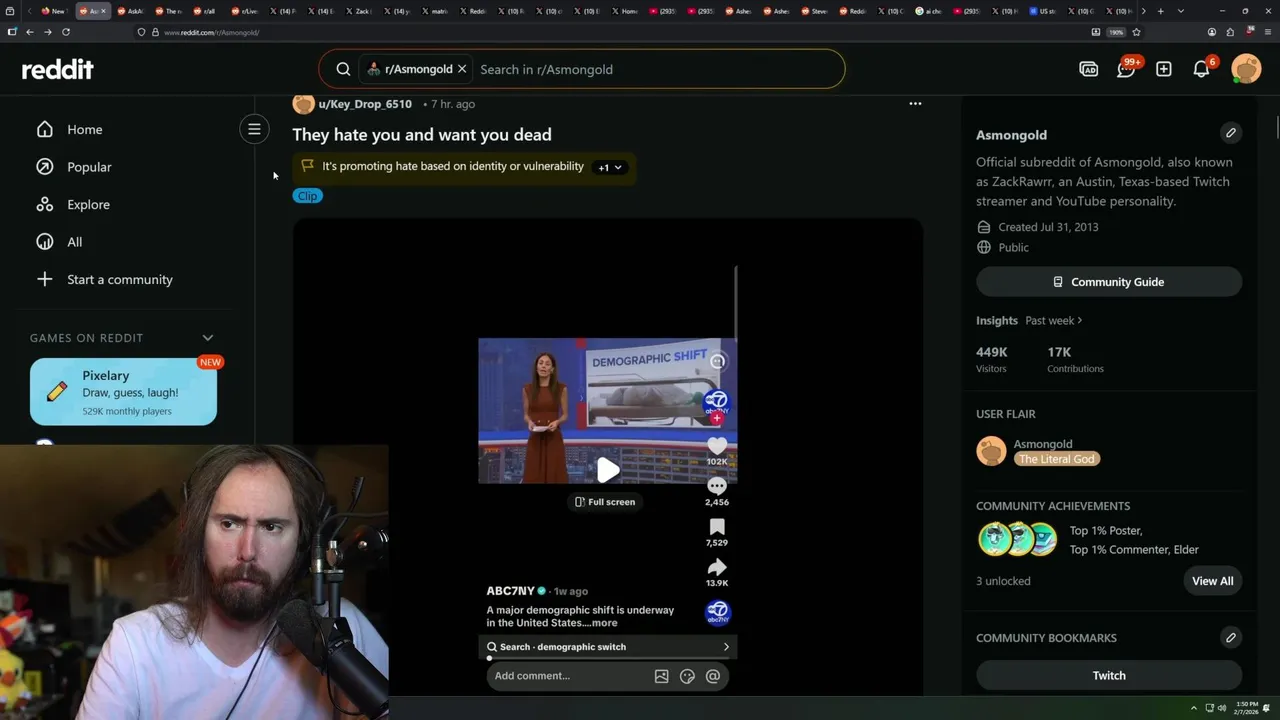Go forward in browser history
The height and width of the screenshot is (720, 1280).
click(x=47, y=32)
